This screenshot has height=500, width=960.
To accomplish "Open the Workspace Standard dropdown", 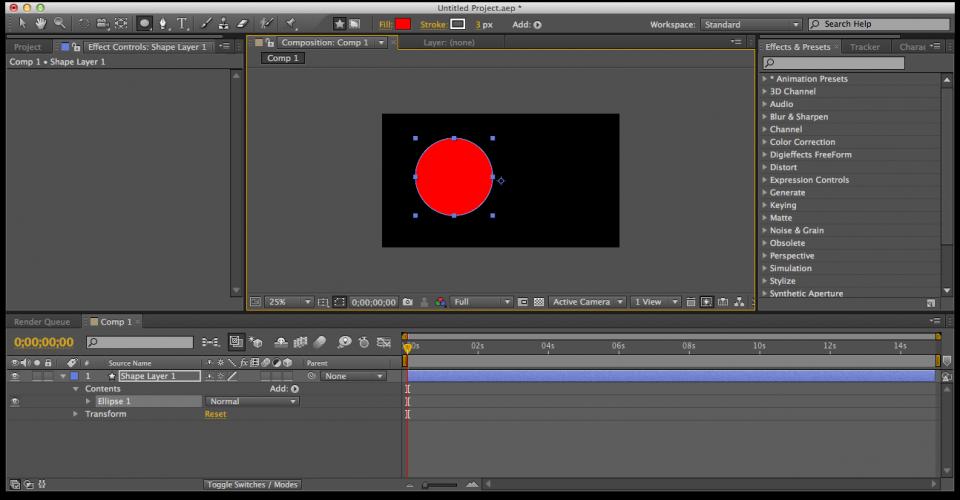I will tap(749, 24).
